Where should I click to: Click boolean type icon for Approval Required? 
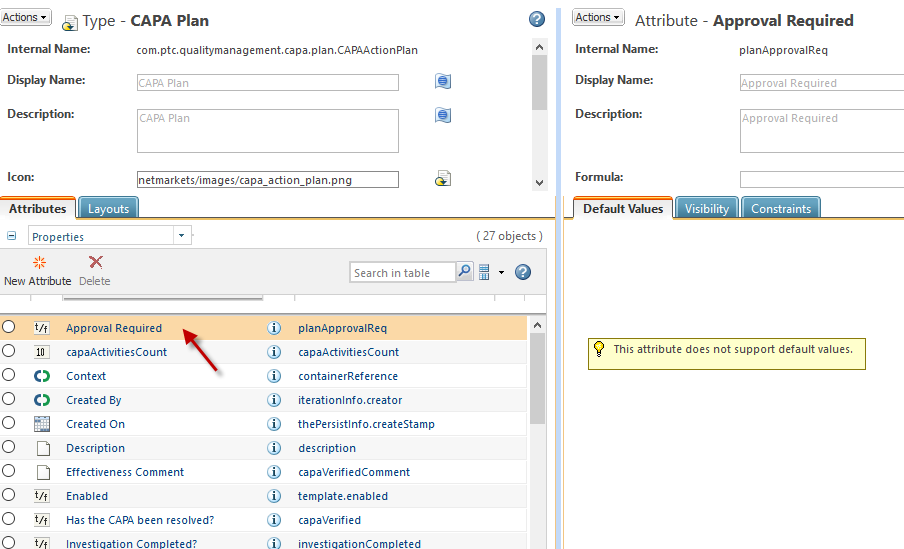click(x=42, y=328)
